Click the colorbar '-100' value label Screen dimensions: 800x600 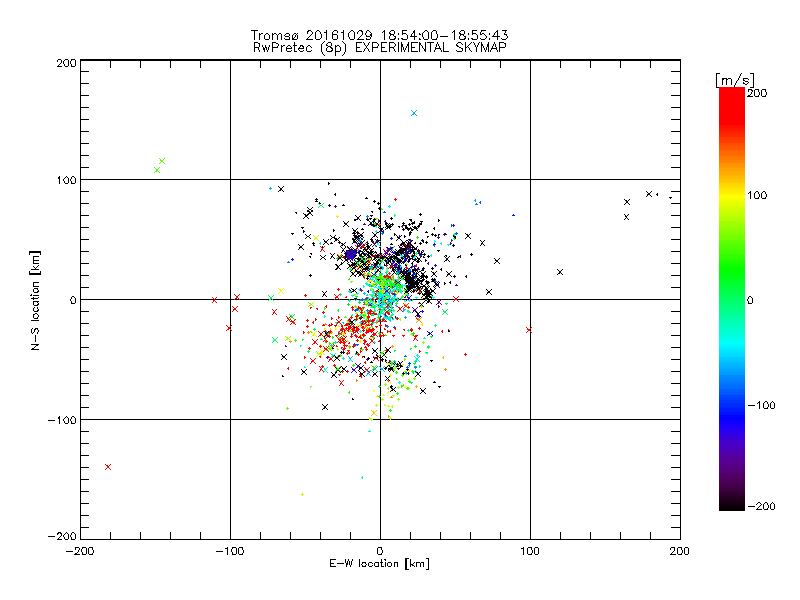coord(761,406)
